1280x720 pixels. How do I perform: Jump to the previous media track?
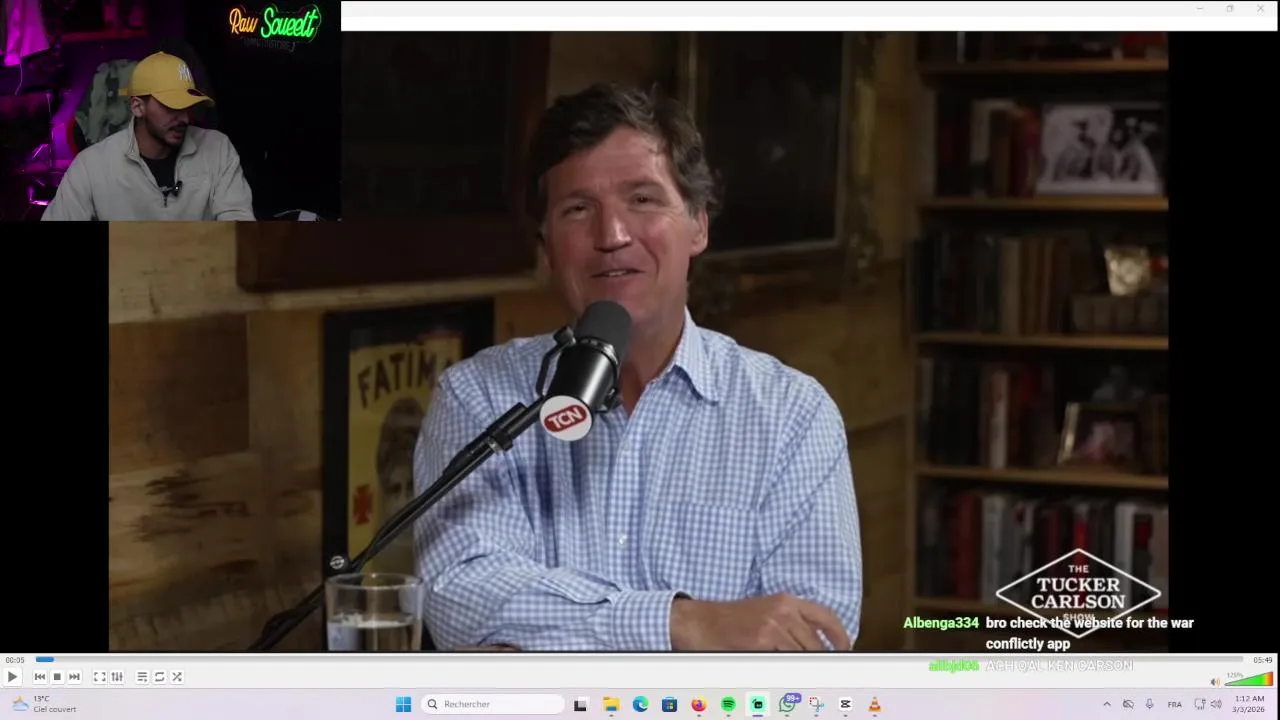click(40, 677)
